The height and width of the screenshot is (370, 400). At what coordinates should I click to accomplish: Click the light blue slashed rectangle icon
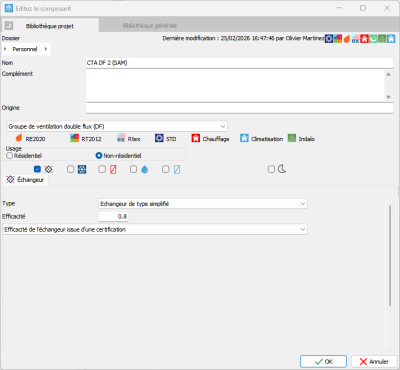coord(177,169)
